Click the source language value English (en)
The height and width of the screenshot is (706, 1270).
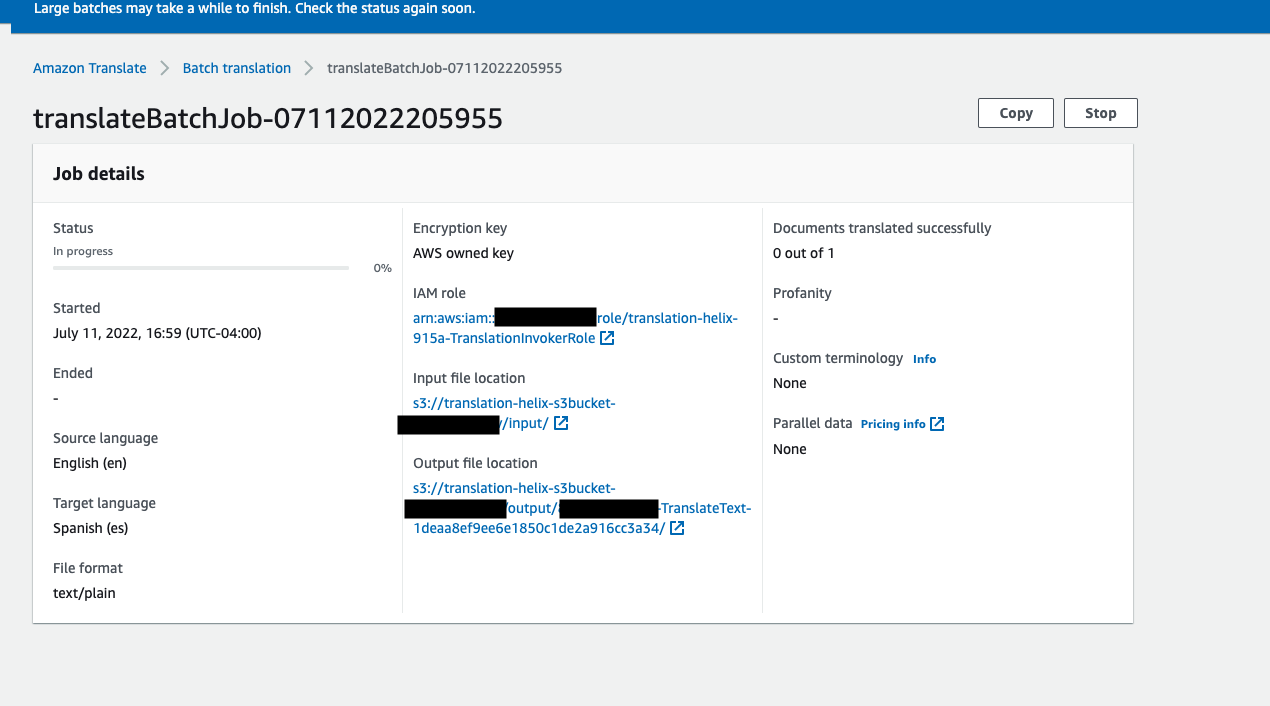point(90,463)
